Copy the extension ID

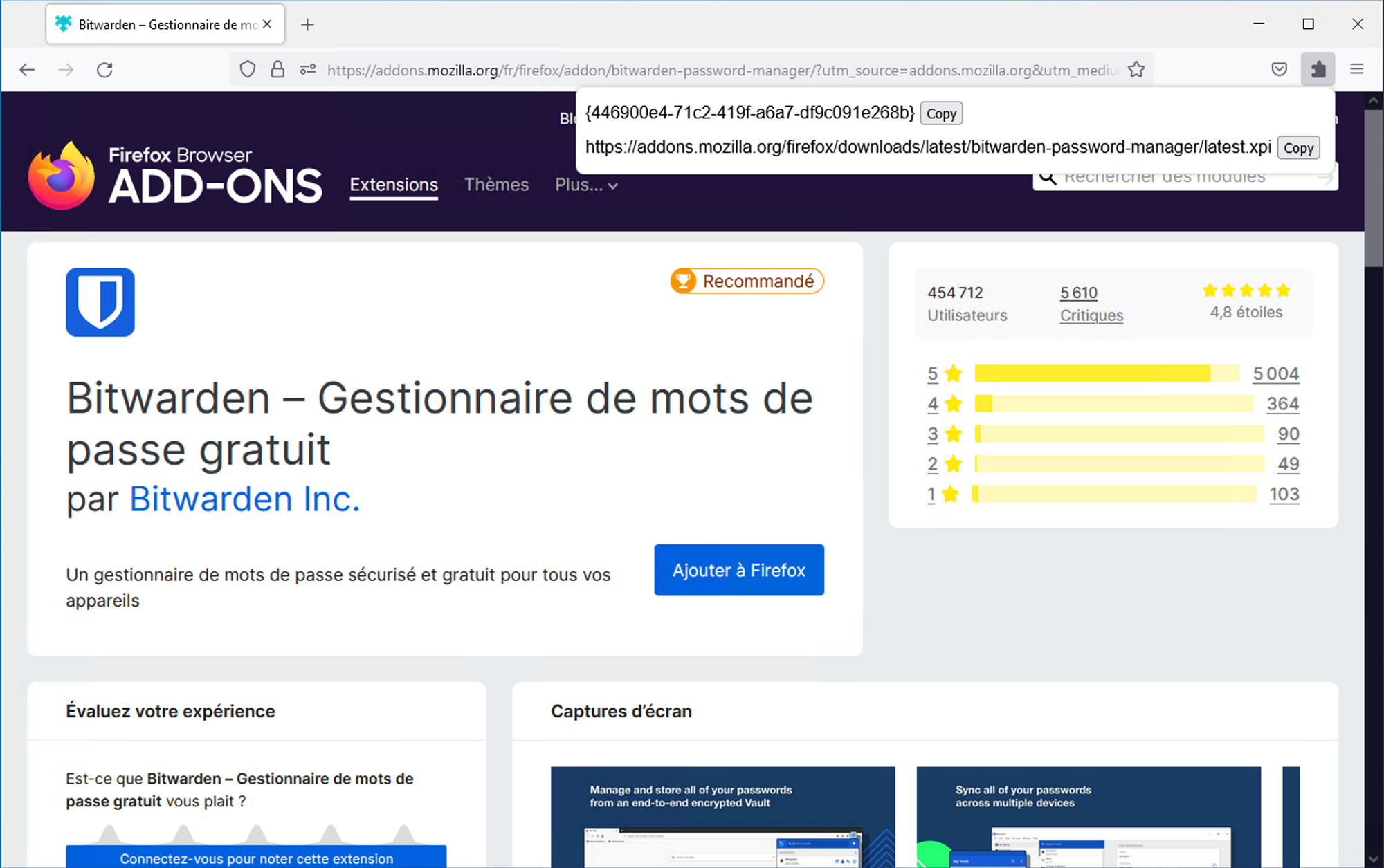point(941,113)
